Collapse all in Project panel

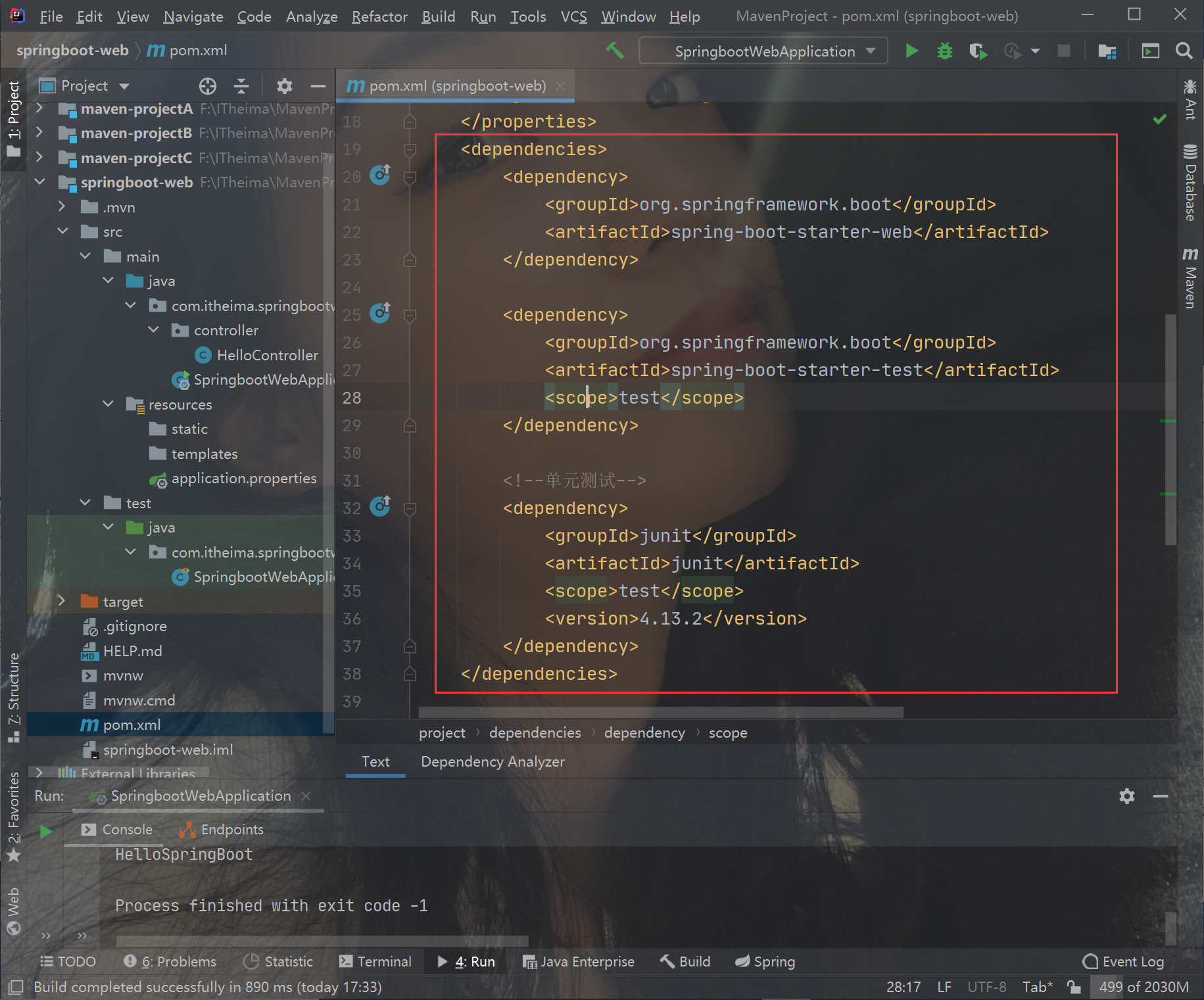[241, 85]
